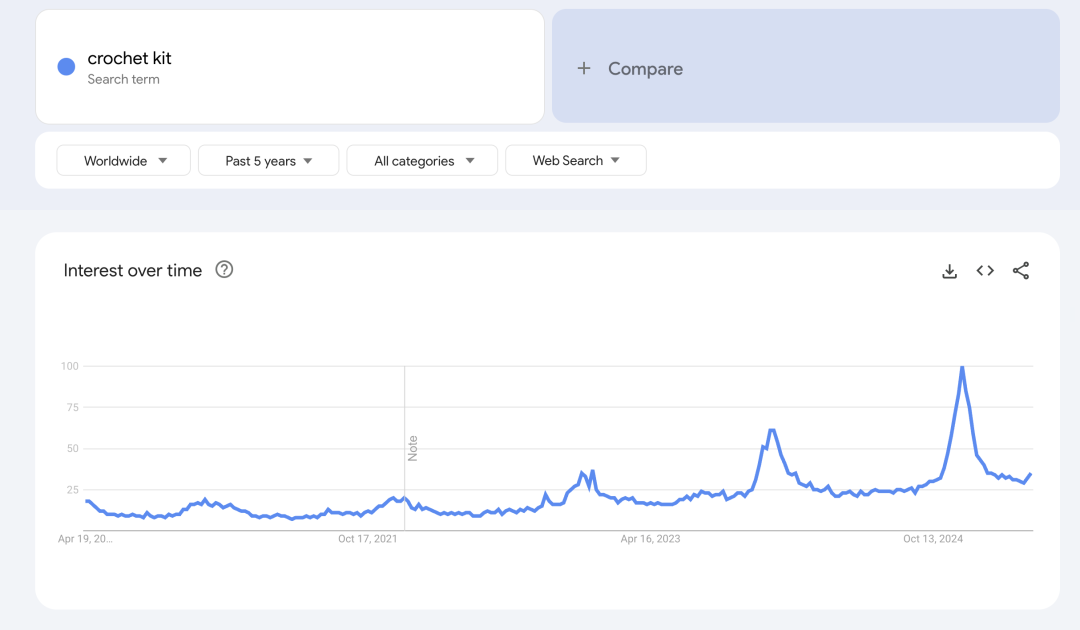Expand the Worldwide region dropdown
Image resolution: width=1080 pixels, height=630 pixels.
click(x=123, y=161)
